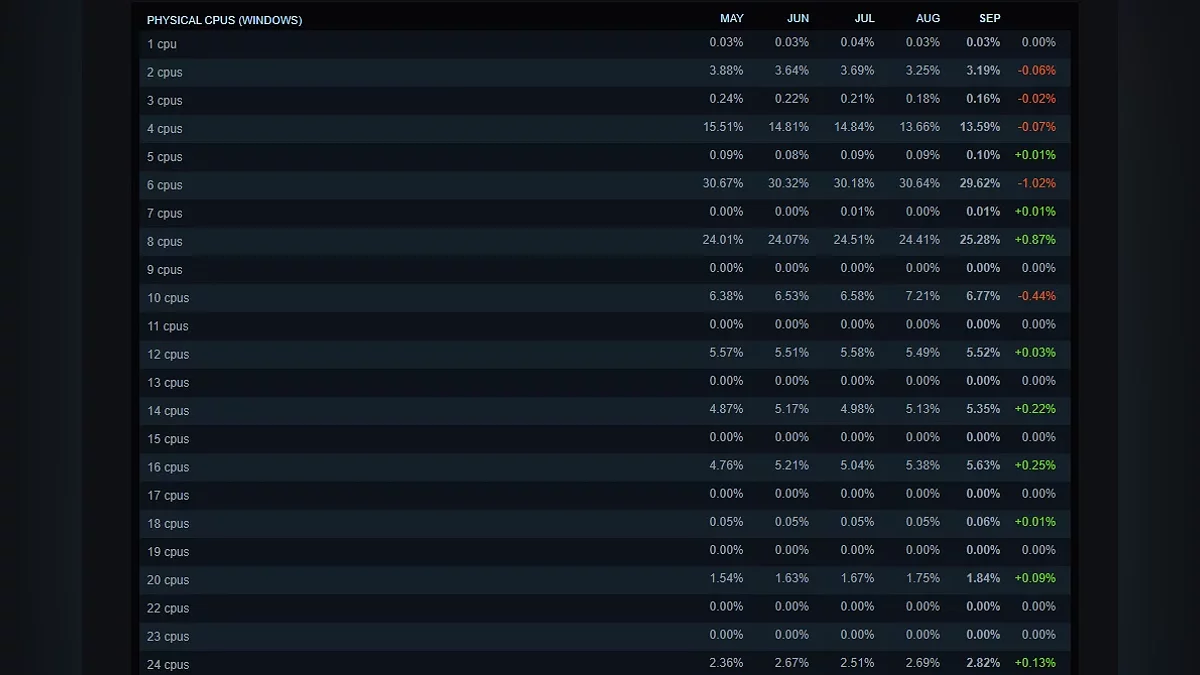Click the AUG column header
Image resolution: width=1200 pixels, height=675 pixels.
928,19
